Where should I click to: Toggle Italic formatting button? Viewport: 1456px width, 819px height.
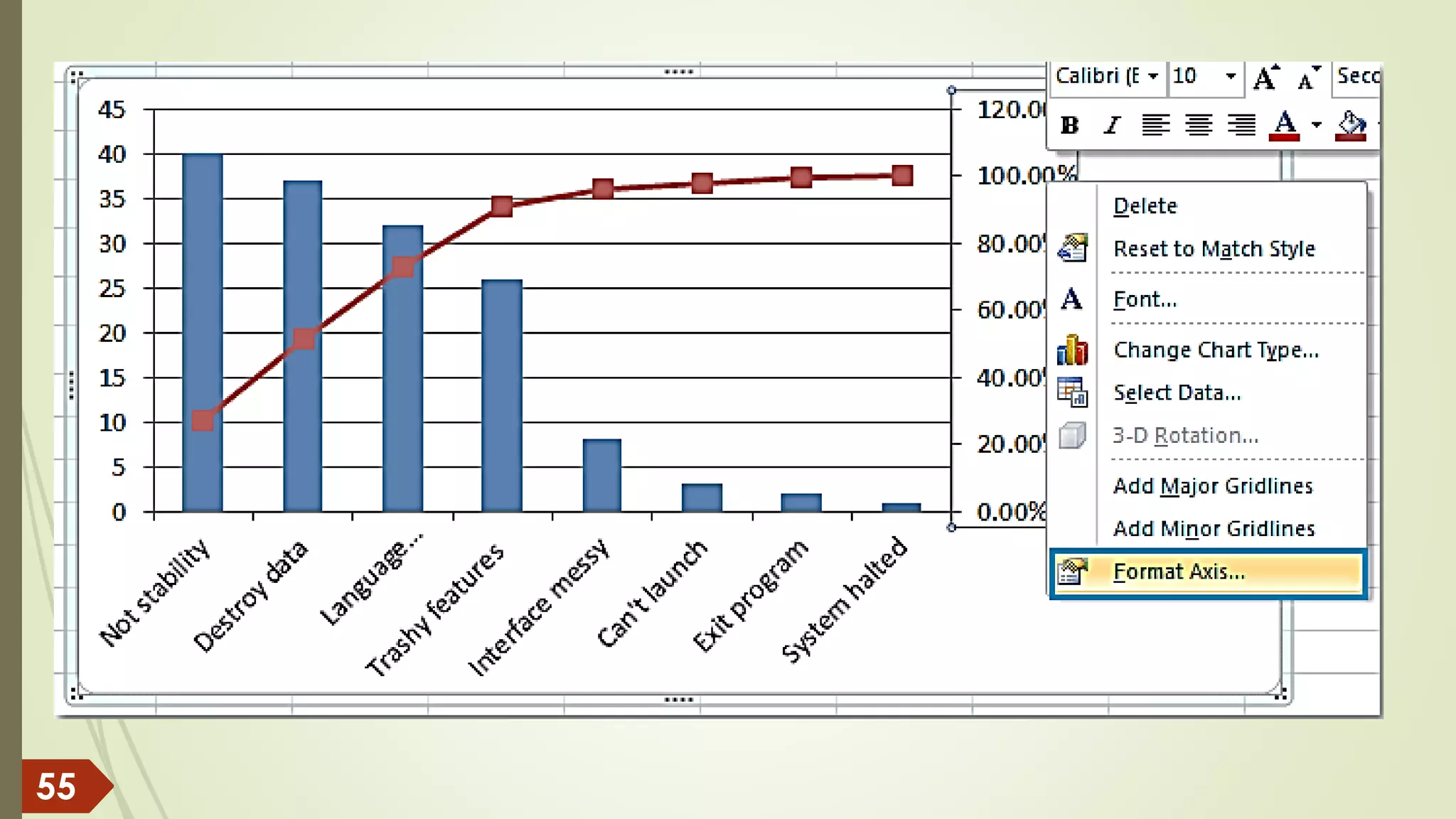click(x=1113, y=126)
